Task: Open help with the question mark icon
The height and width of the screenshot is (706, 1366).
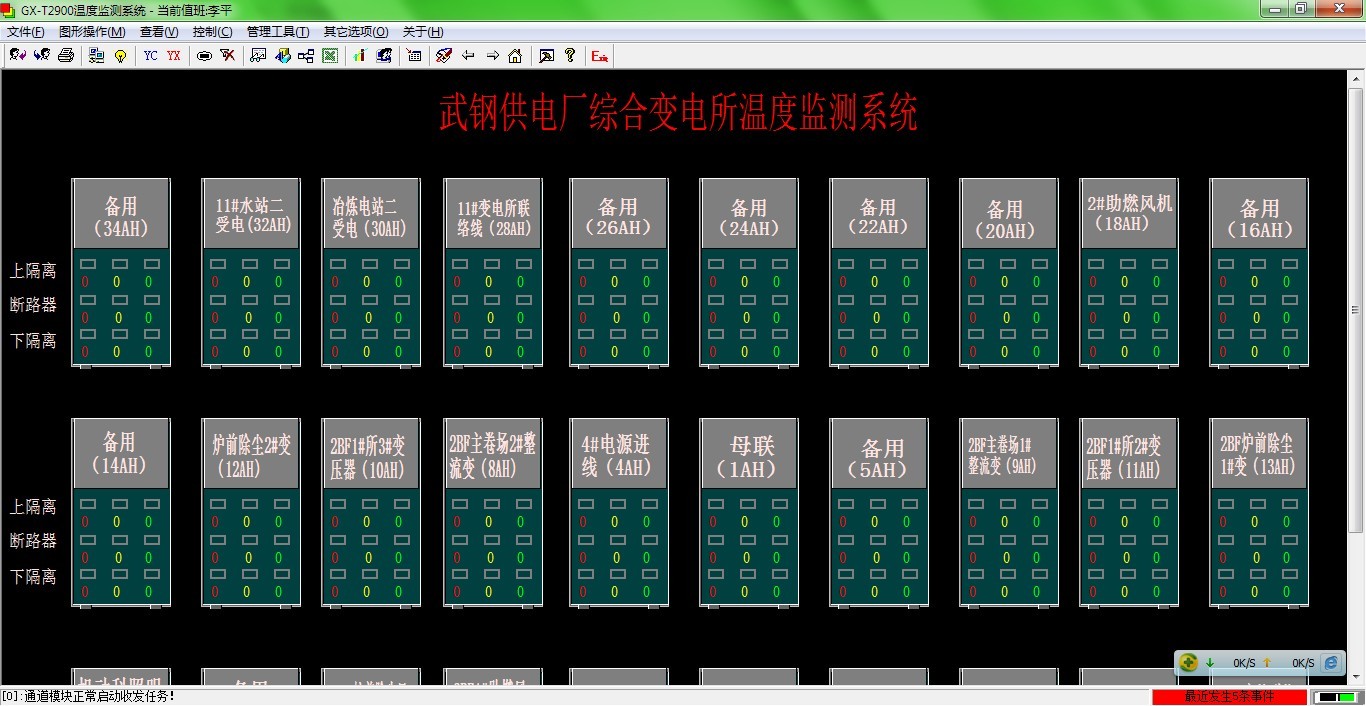Action: pyautogui.click(x=570, y=55)
